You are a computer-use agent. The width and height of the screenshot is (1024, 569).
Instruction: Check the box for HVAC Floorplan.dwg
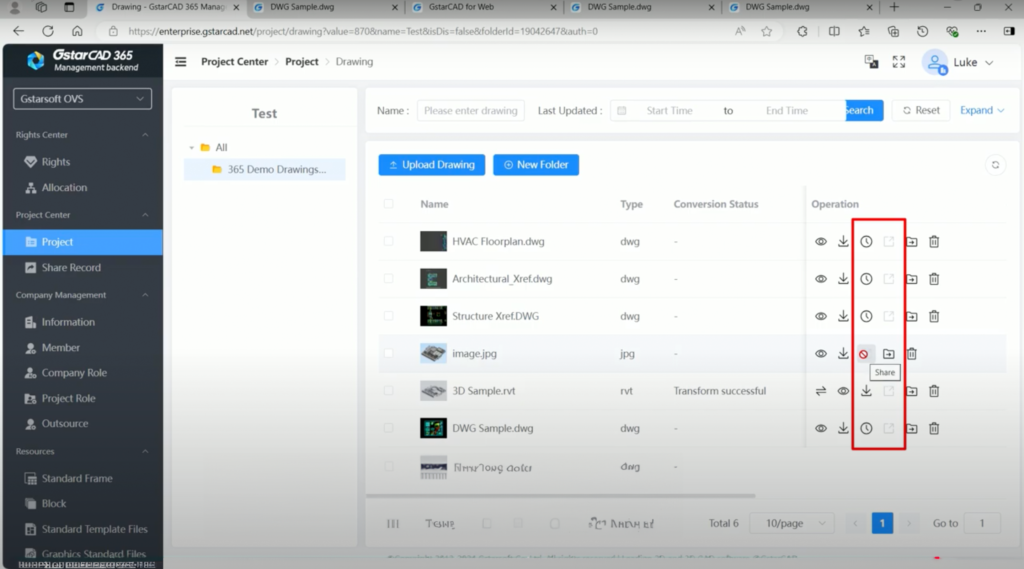(x=388, y=241)
